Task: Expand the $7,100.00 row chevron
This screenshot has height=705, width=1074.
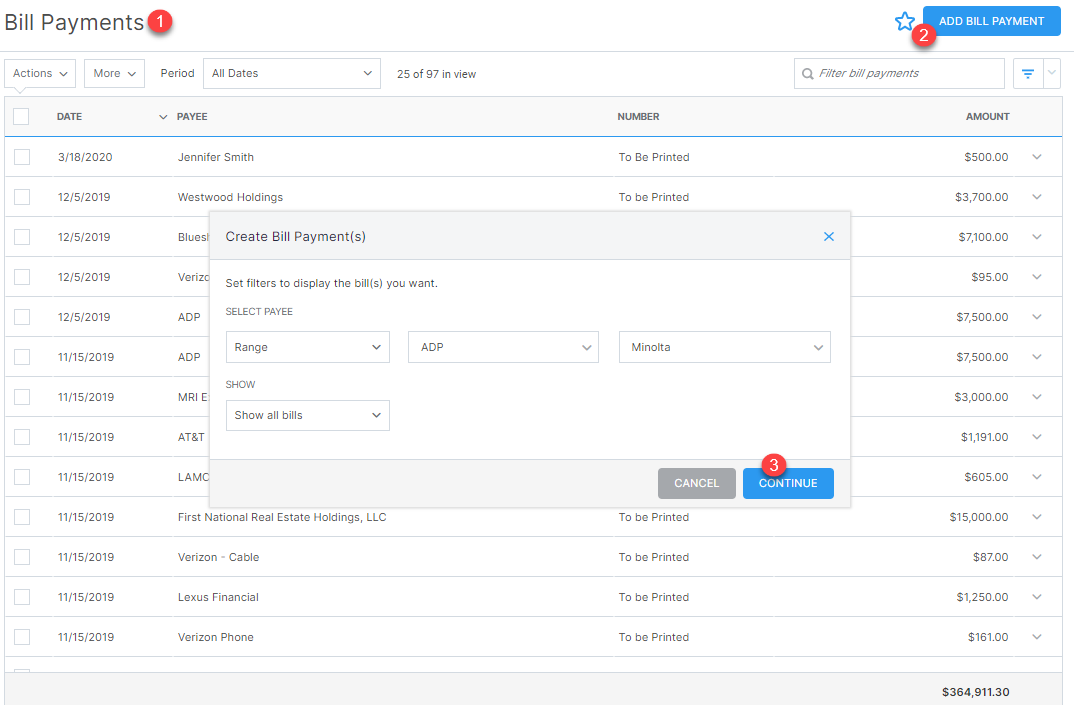Action: [1037, 237]
